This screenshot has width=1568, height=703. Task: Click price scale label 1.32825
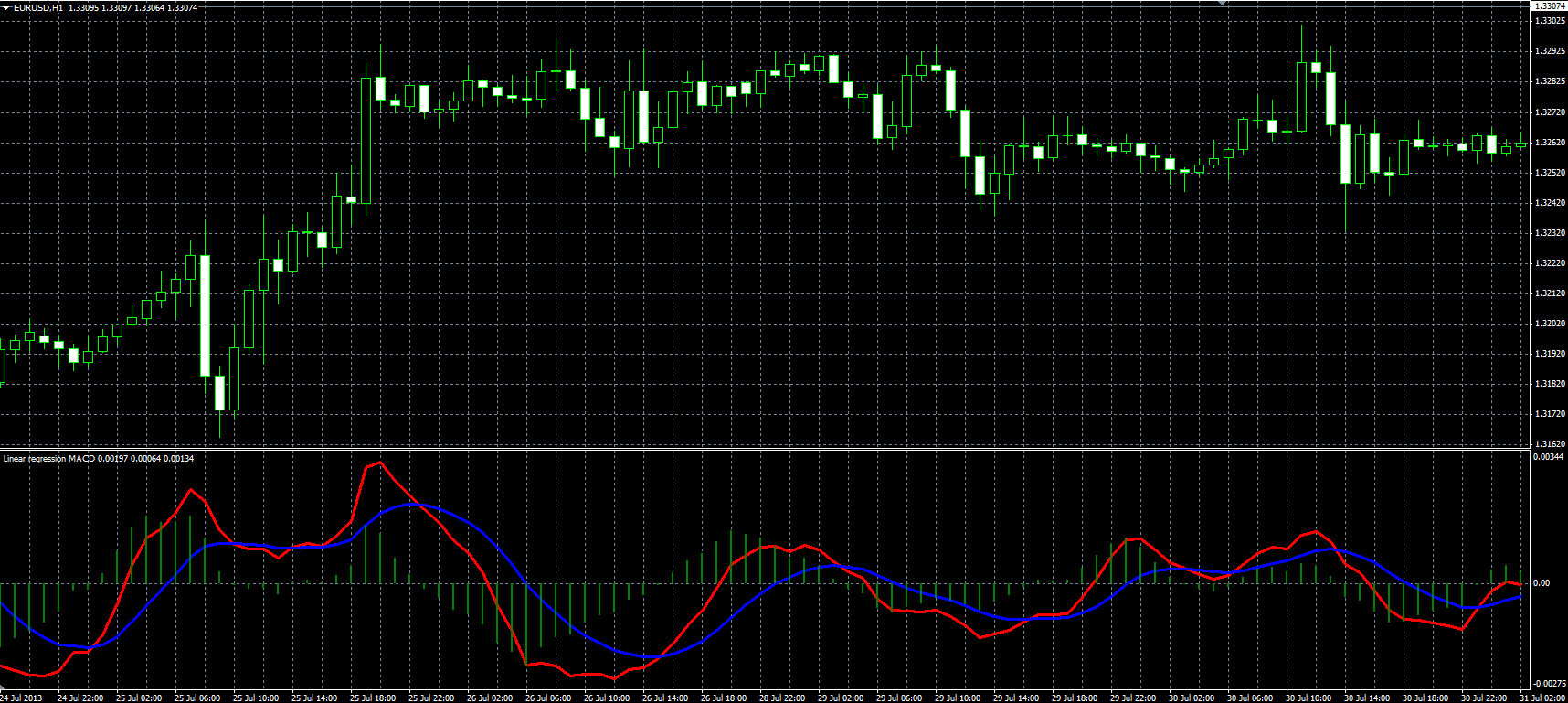point(1549,81)
